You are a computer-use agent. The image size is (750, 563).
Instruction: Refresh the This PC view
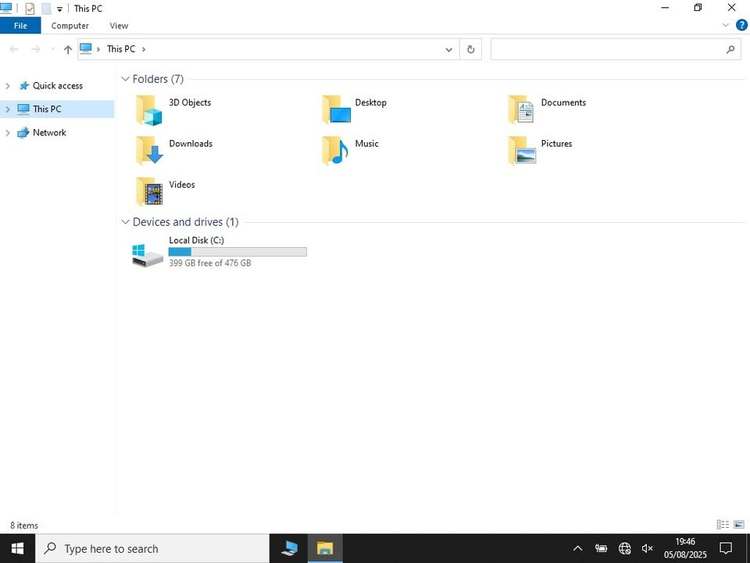(x=471, y=49)
